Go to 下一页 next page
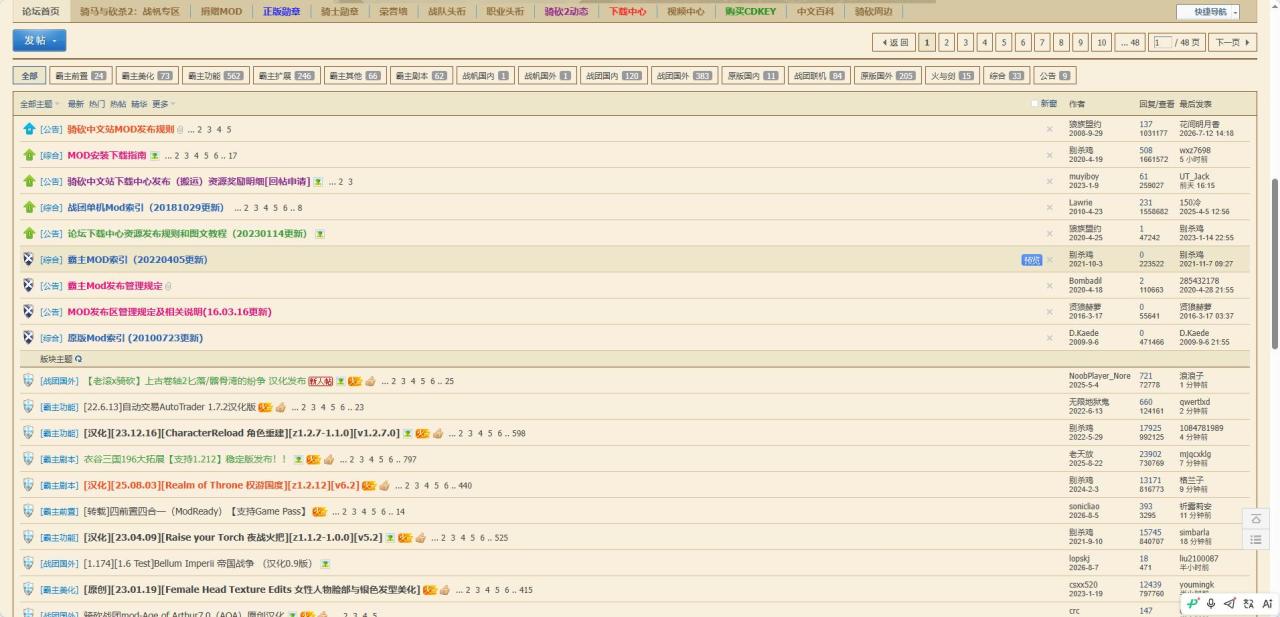The image size is (1280, 617). pyautogui.click(x=1232, y=42)
